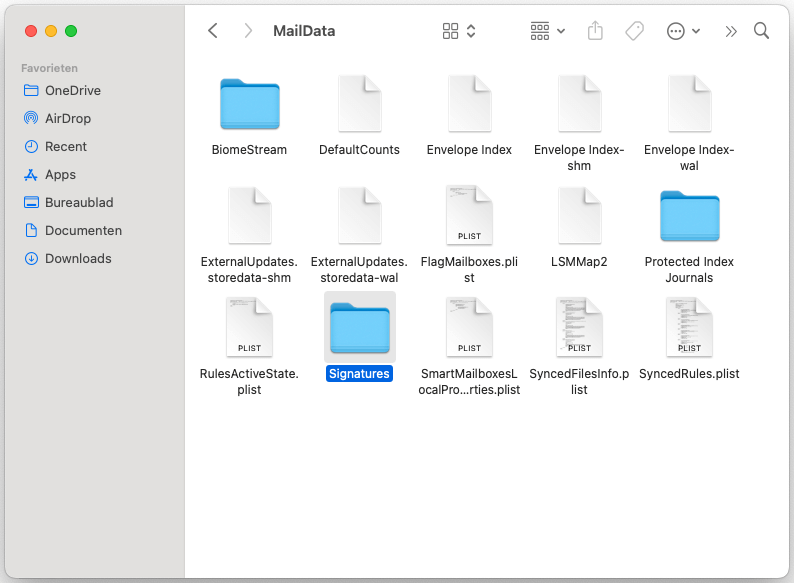Open the search magnifier icon
This screenshot has width=794, height=583.
click(x=761, y=31)
